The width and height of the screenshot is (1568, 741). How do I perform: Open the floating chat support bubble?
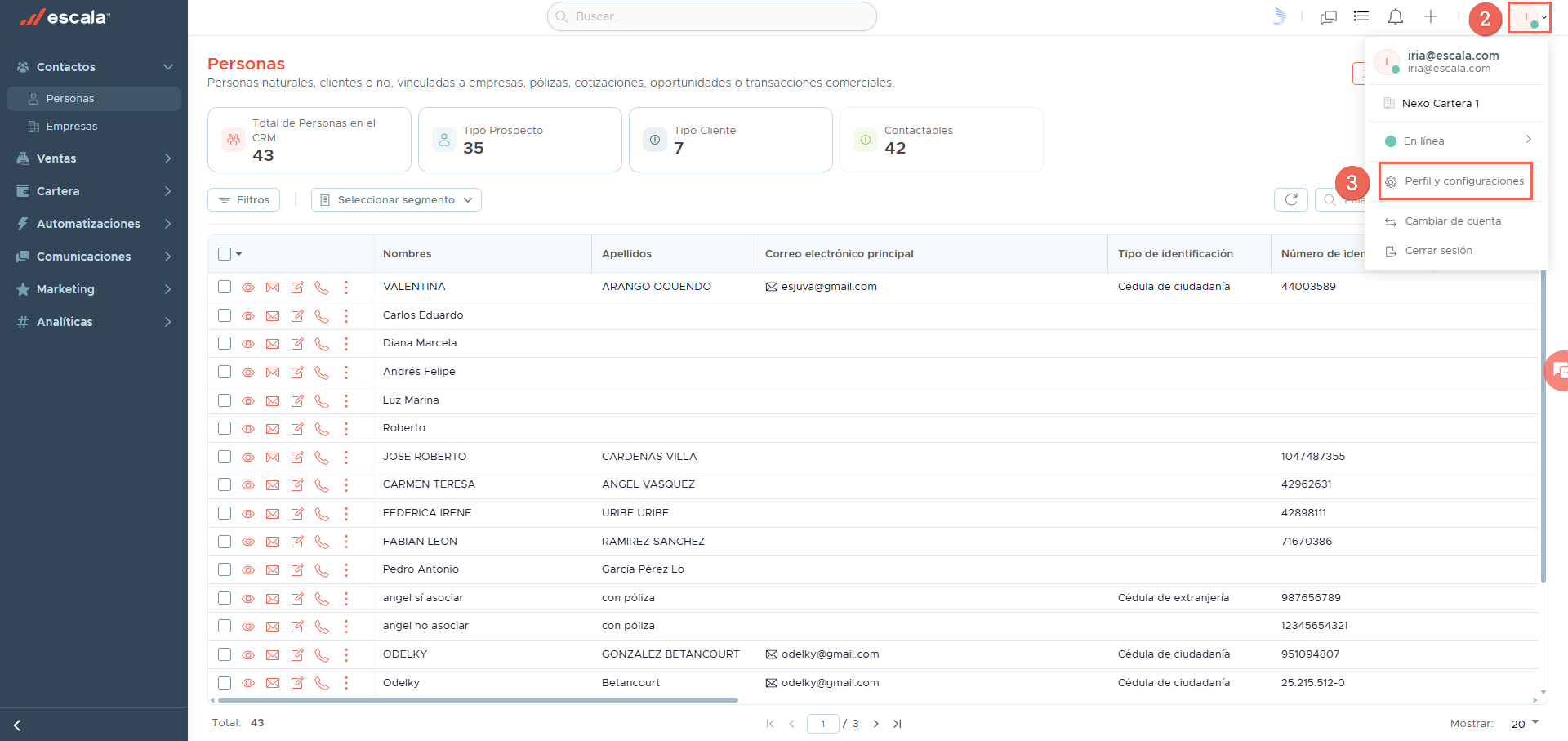1557,371
